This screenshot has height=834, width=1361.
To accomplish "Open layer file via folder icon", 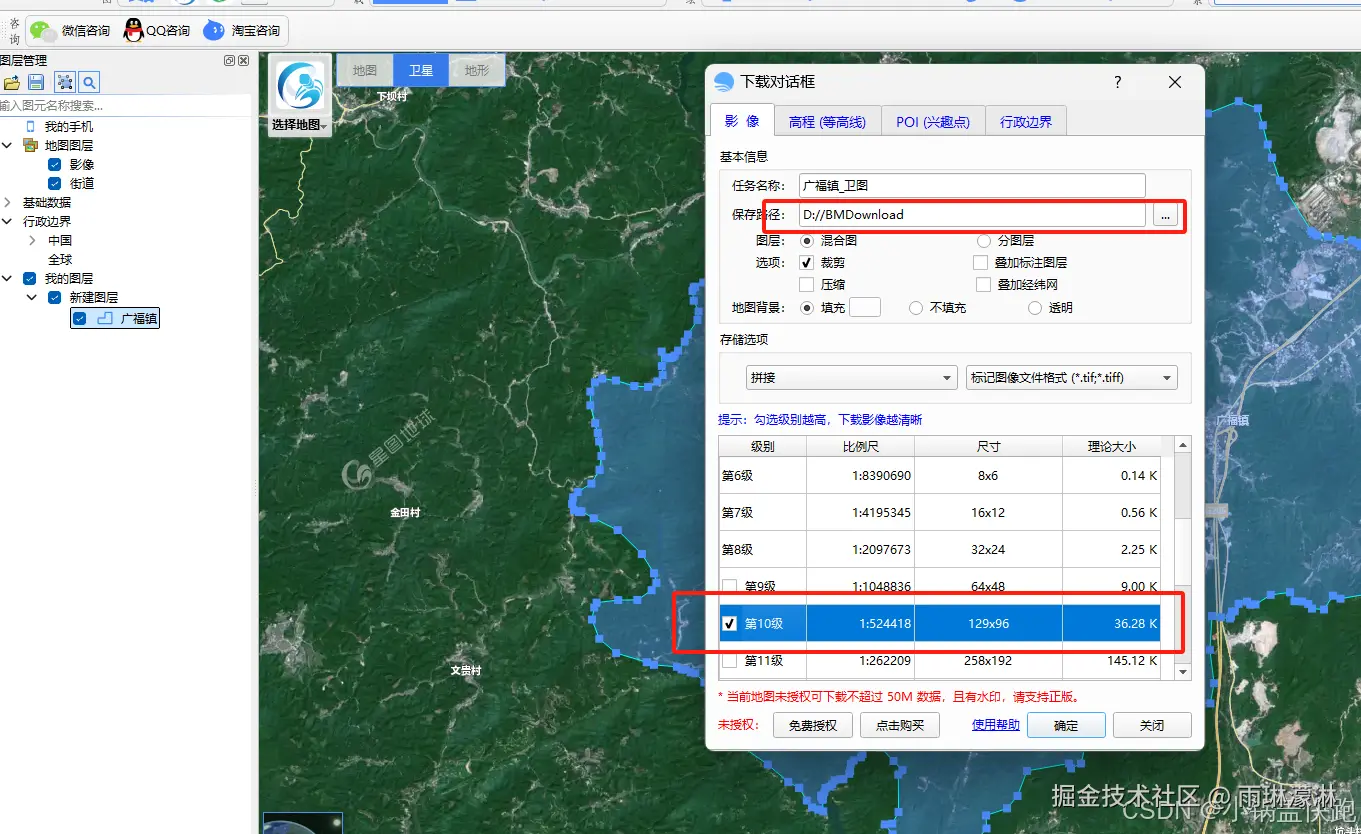I will pyautogui.click(x=12, y=82).
